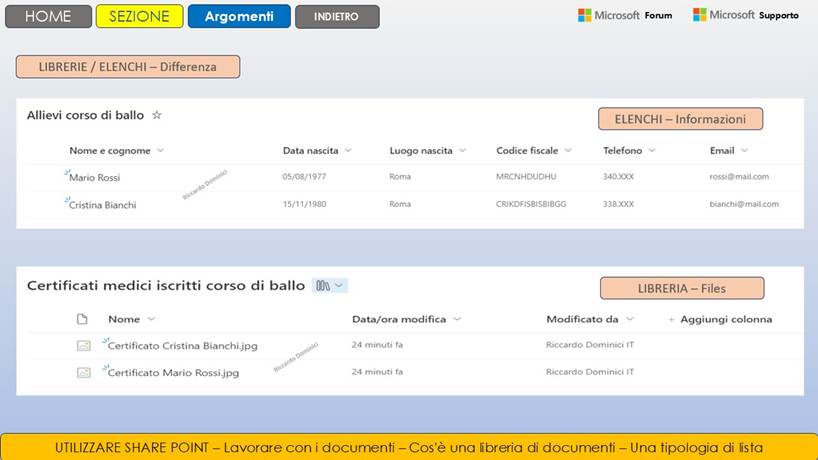Expand the Codice fiscale column dropdown
Viewport: 818px width, 460px height.
[x=568, y=150]
